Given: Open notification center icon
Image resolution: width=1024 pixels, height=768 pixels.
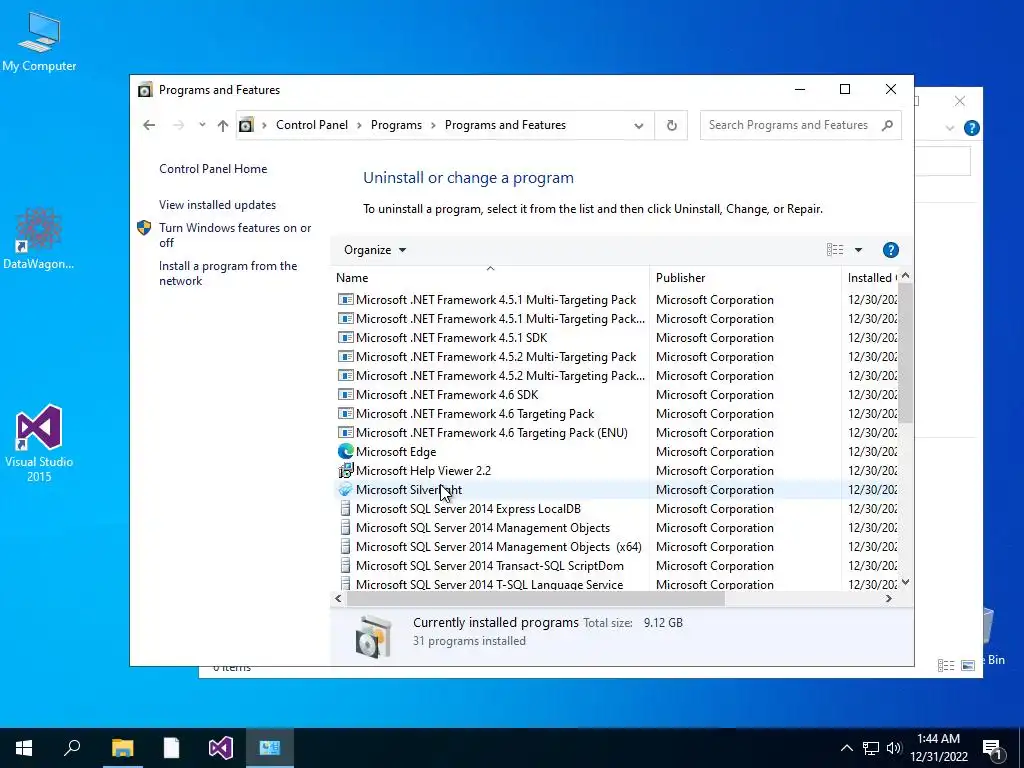Looking at the screenshot, I should click(x=993, y=748).
